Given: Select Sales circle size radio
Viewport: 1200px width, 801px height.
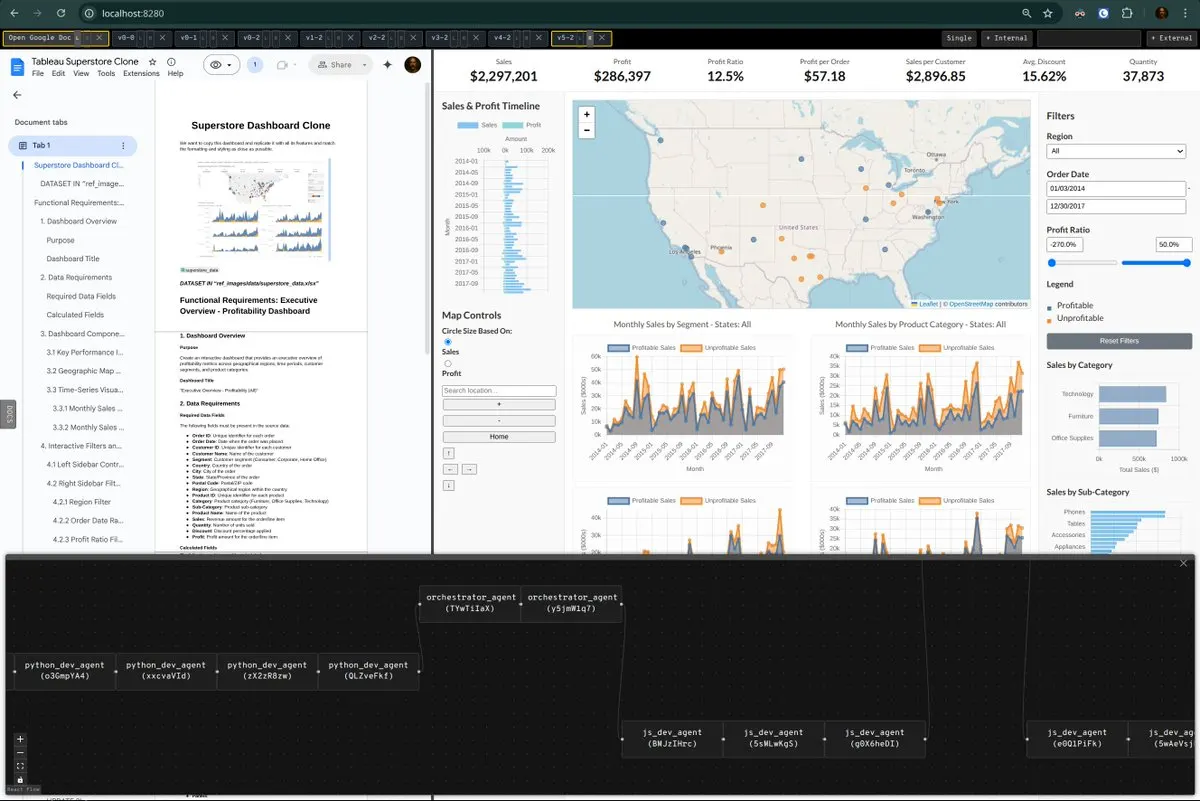Looking at the screenshot, I should 447,342.
